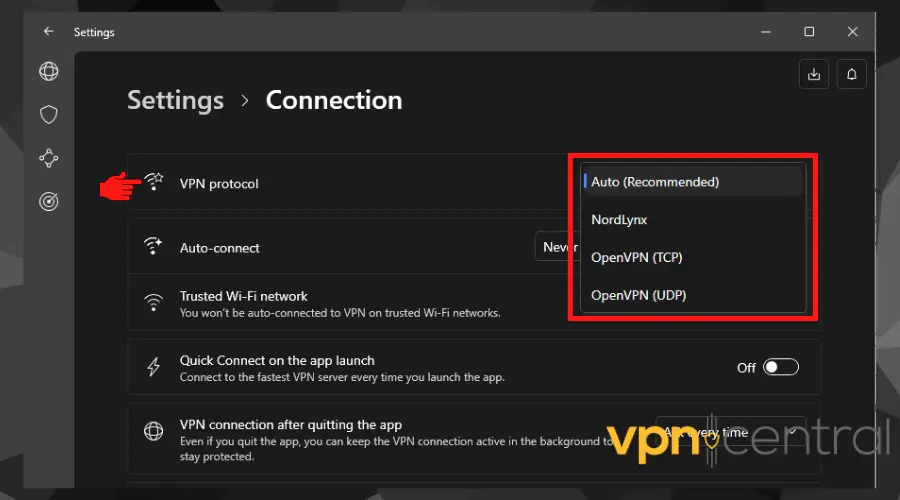Maximize the Settings window

tap(809, 32)
